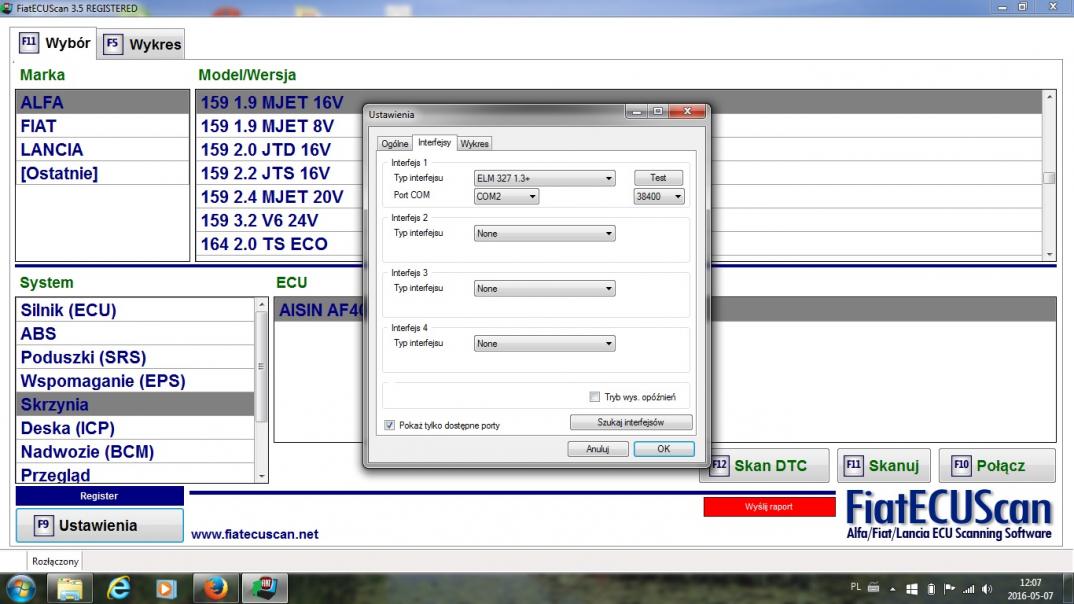Click battery tray icon
Screen dimensions: 1074x604
click(x=931, y=589)
